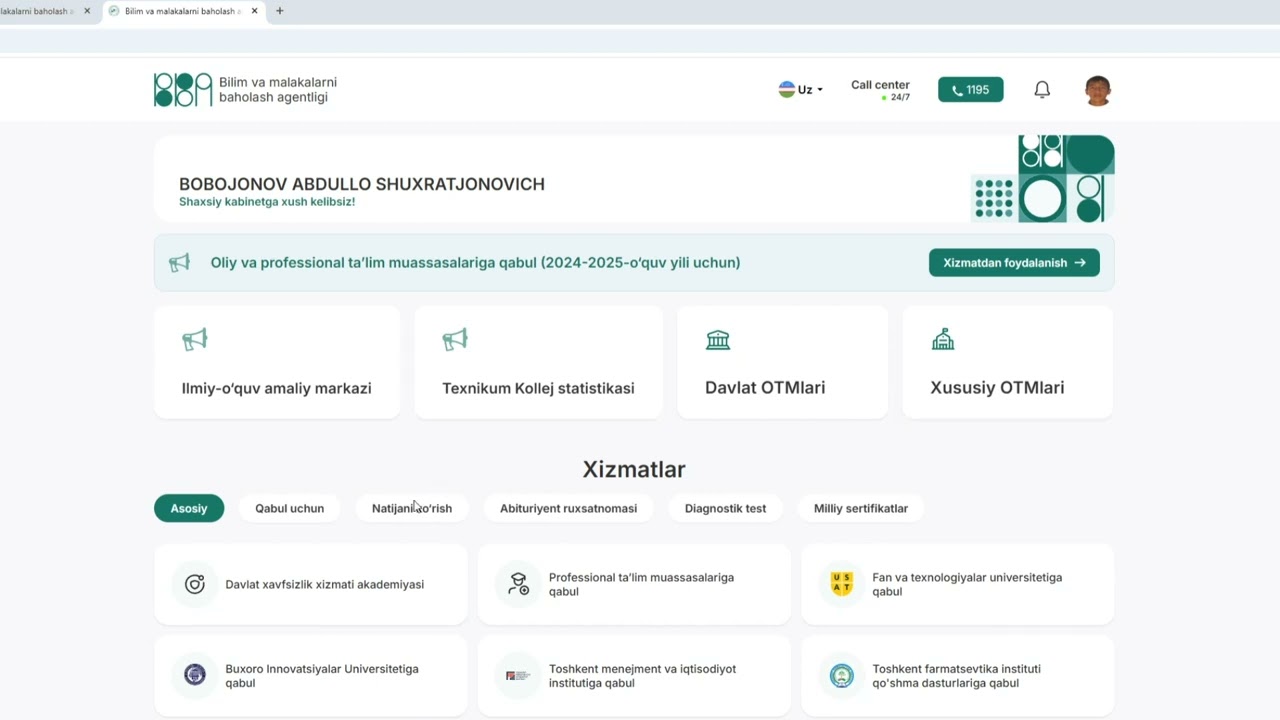Click the bank building icon for Davlat OTMlari
The image size is (1280, 720).
(718, 340)
